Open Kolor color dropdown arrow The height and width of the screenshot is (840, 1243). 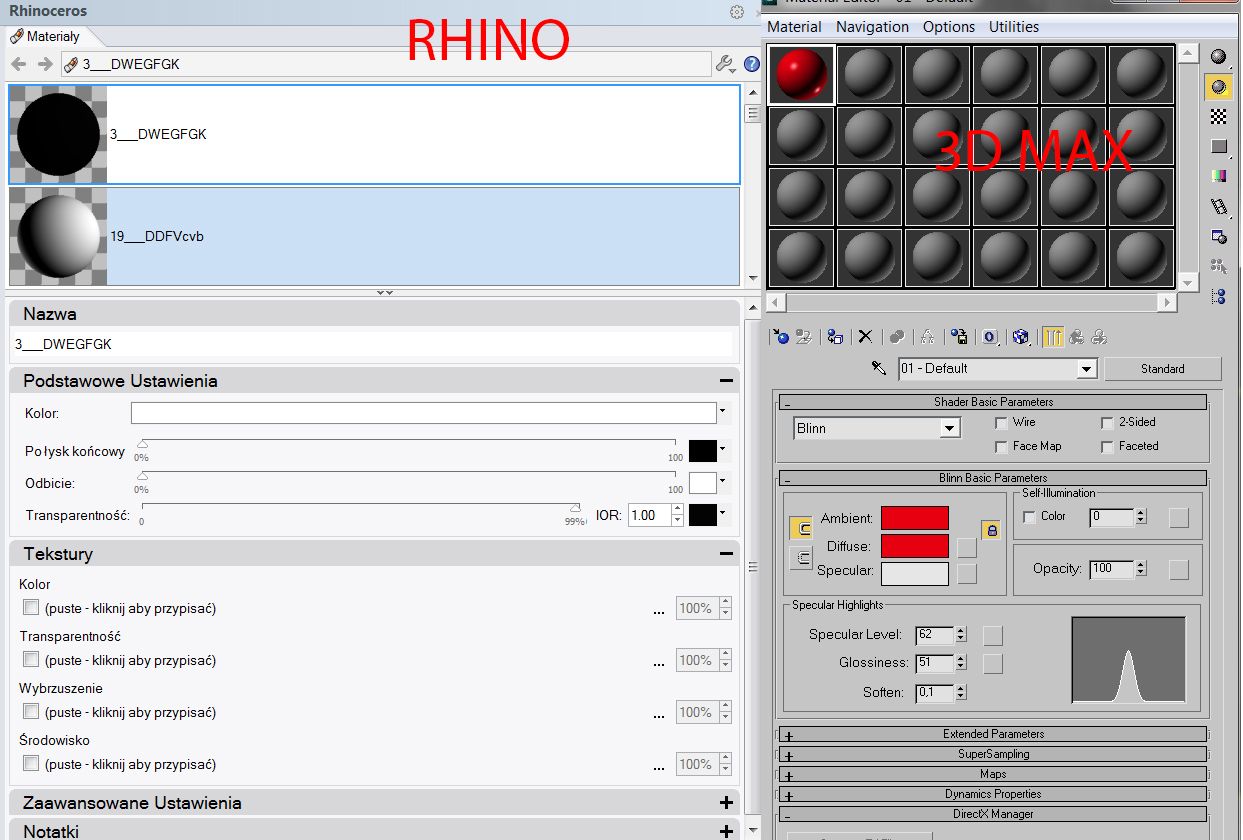(722, 412)
